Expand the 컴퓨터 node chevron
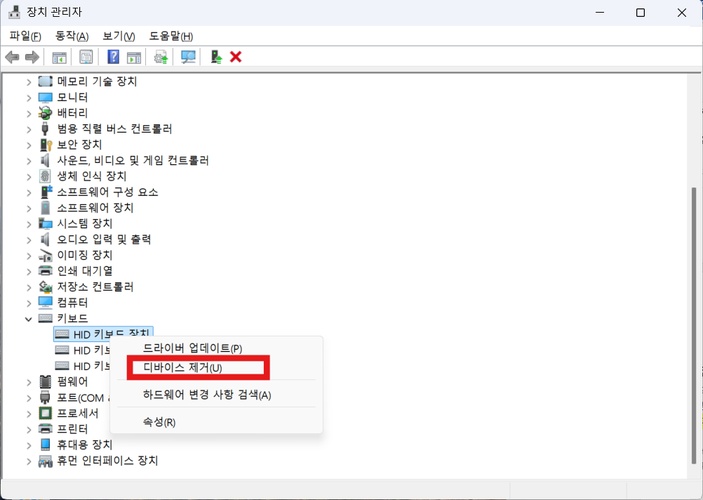The image size is (703, 500). coord(29,303)
